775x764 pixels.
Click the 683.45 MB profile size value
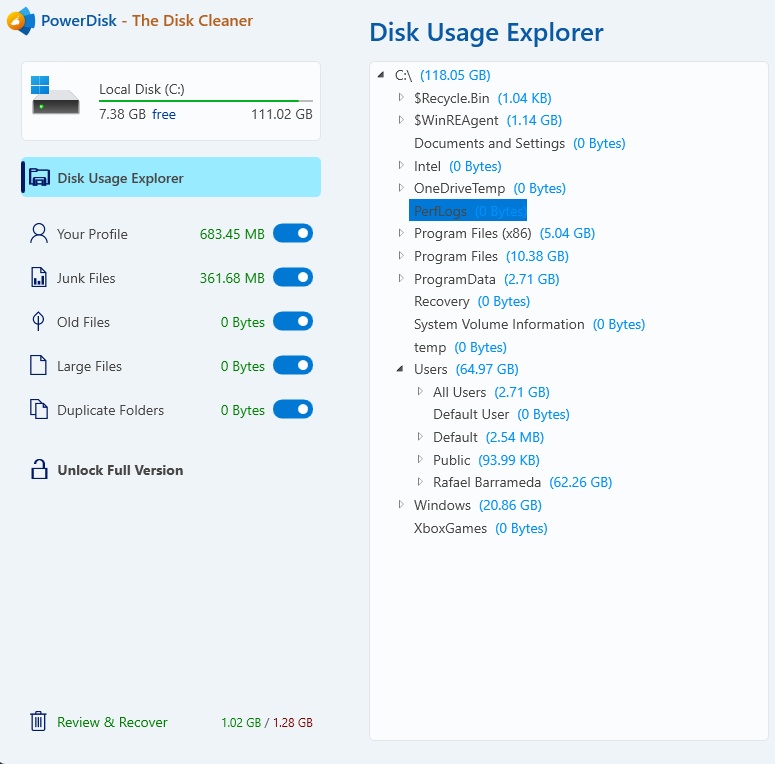click(232, 234)
